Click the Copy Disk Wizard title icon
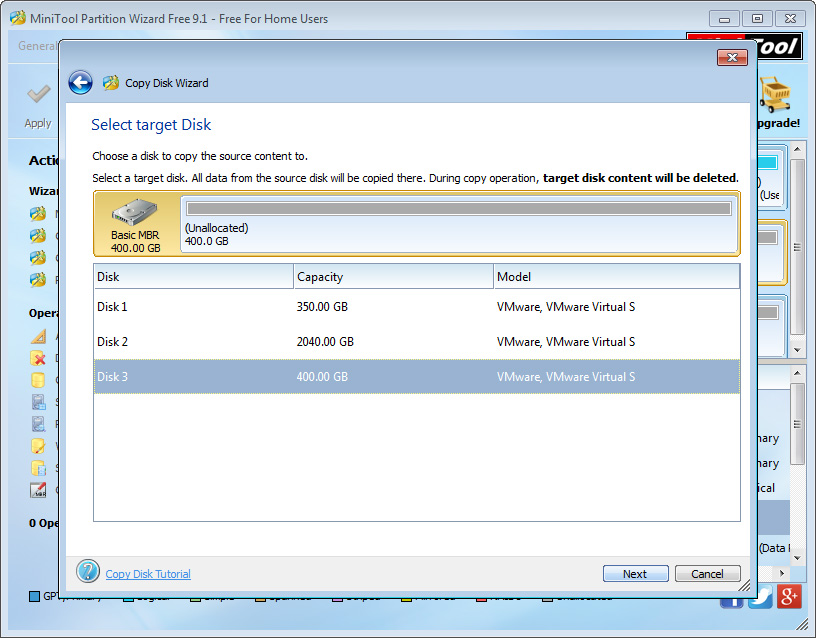 tap(109, 83)
